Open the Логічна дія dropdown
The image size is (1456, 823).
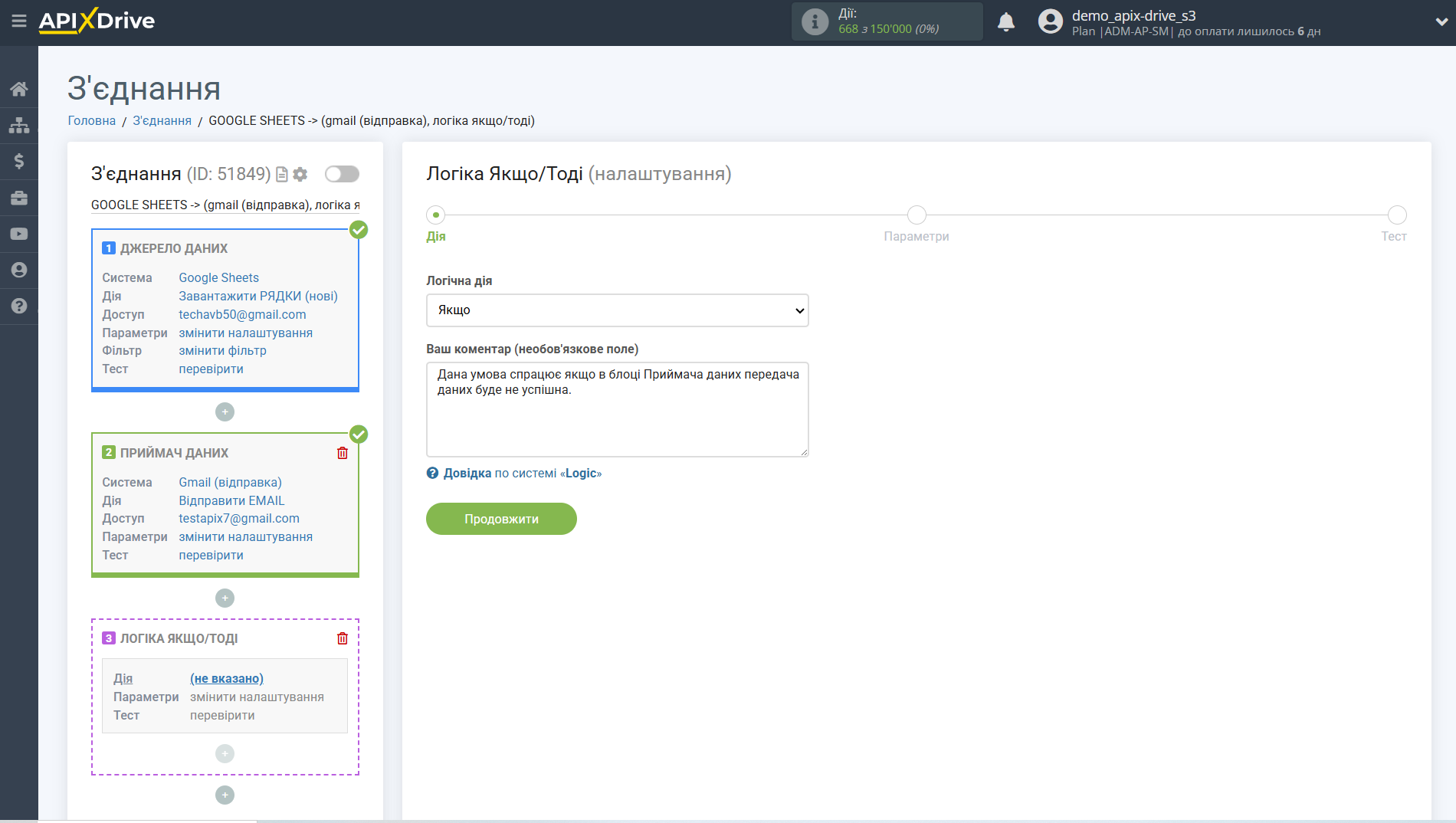click(617, 310)
